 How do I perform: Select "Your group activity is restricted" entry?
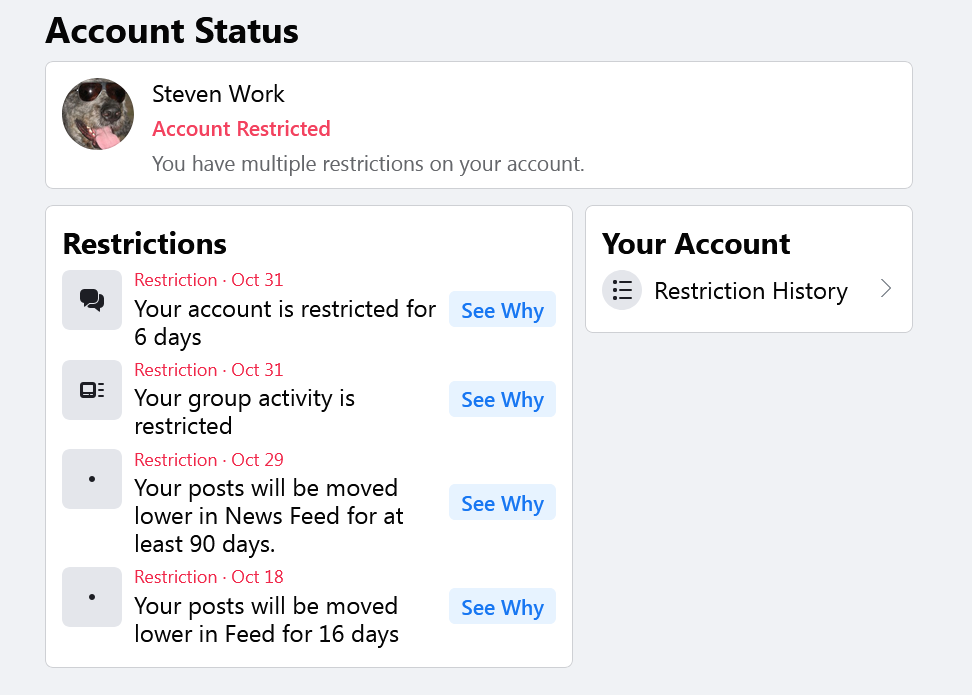[244, 412]
